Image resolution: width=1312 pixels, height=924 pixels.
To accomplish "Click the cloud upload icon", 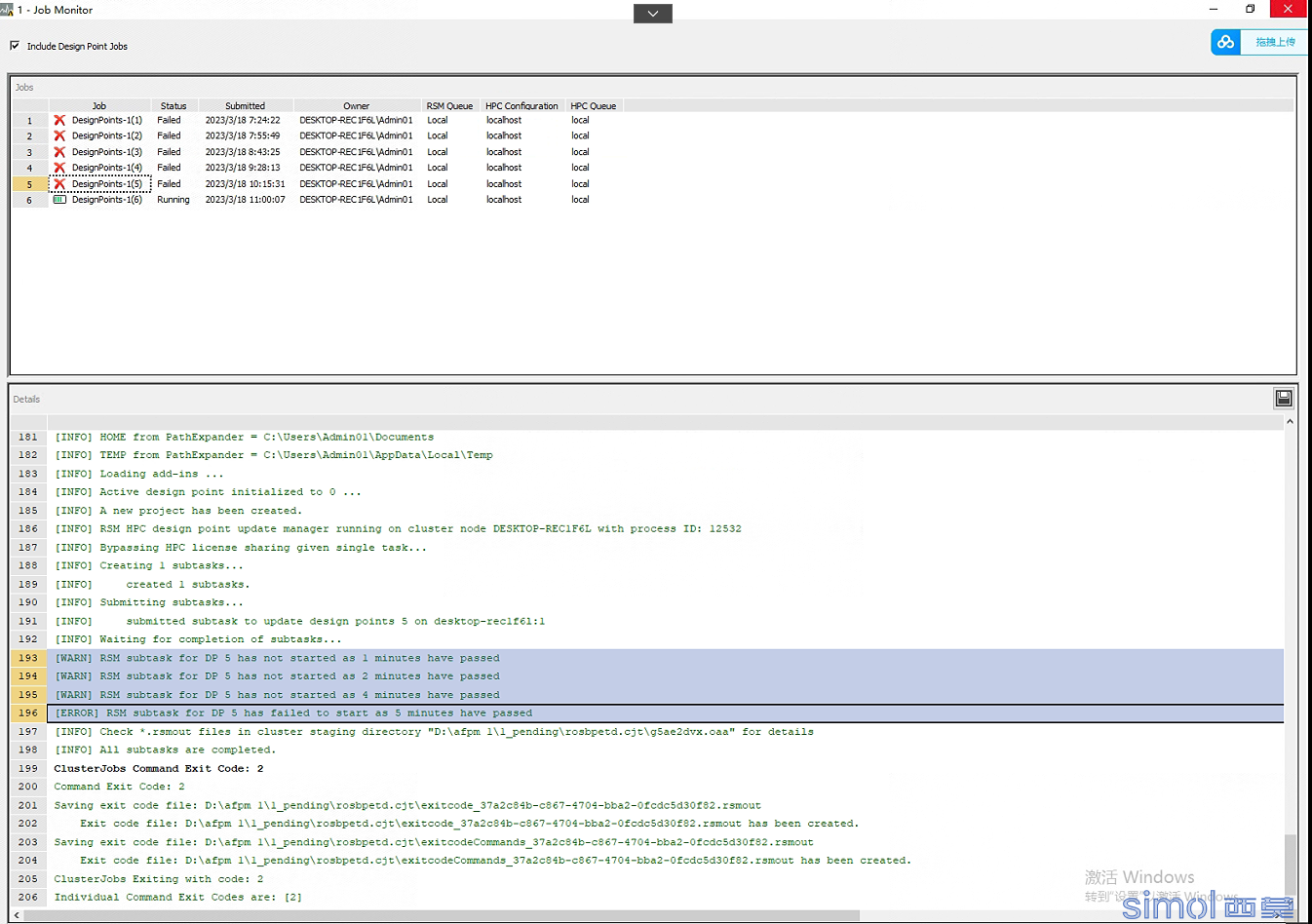I will tap(1225, 42).
